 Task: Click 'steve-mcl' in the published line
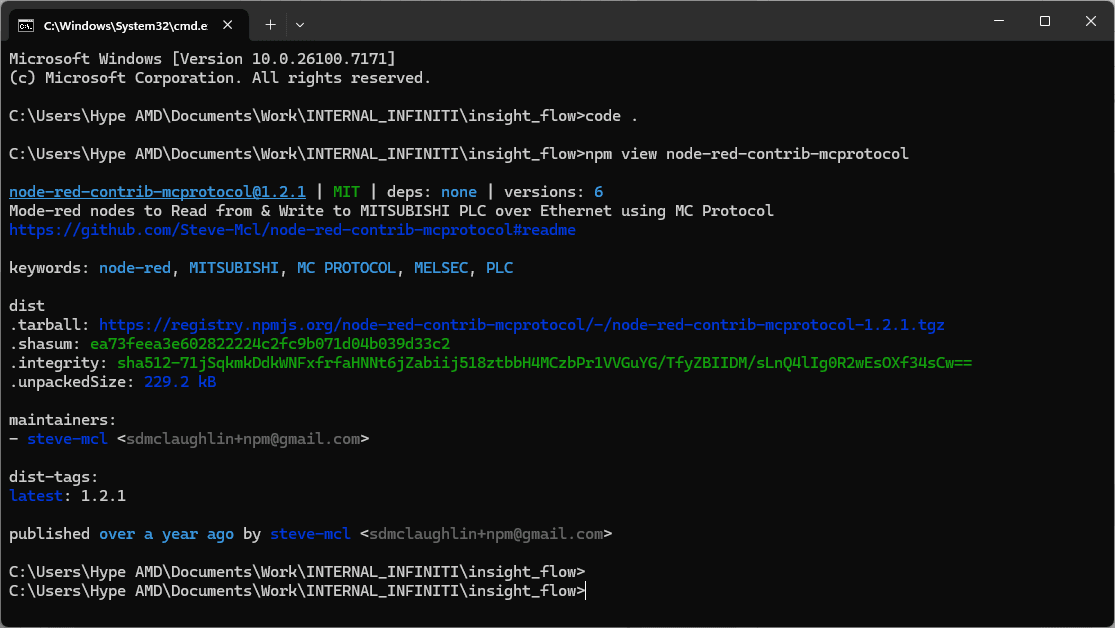pyautogui.click(x=310, y=534)
